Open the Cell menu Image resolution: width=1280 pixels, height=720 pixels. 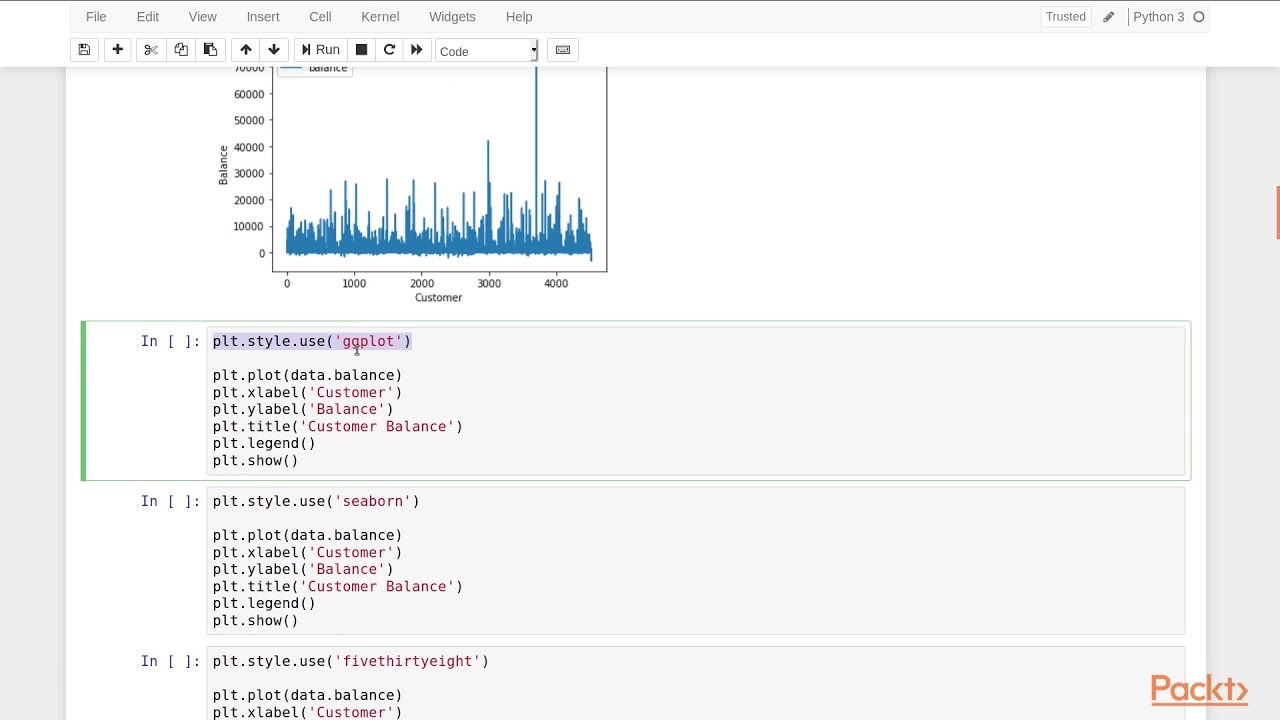point(320,17)
